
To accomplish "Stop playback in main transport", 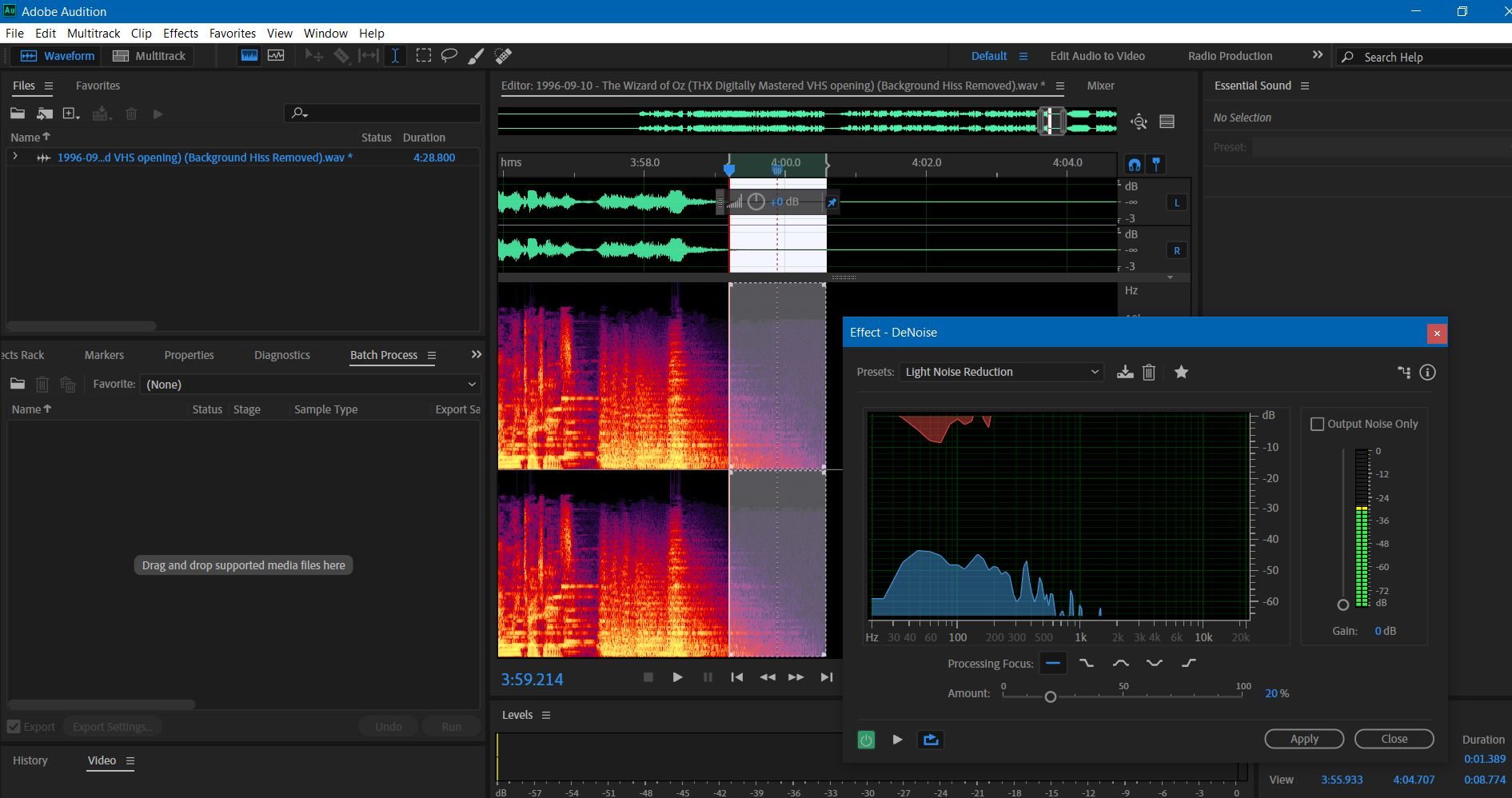I will coord(648,677).
